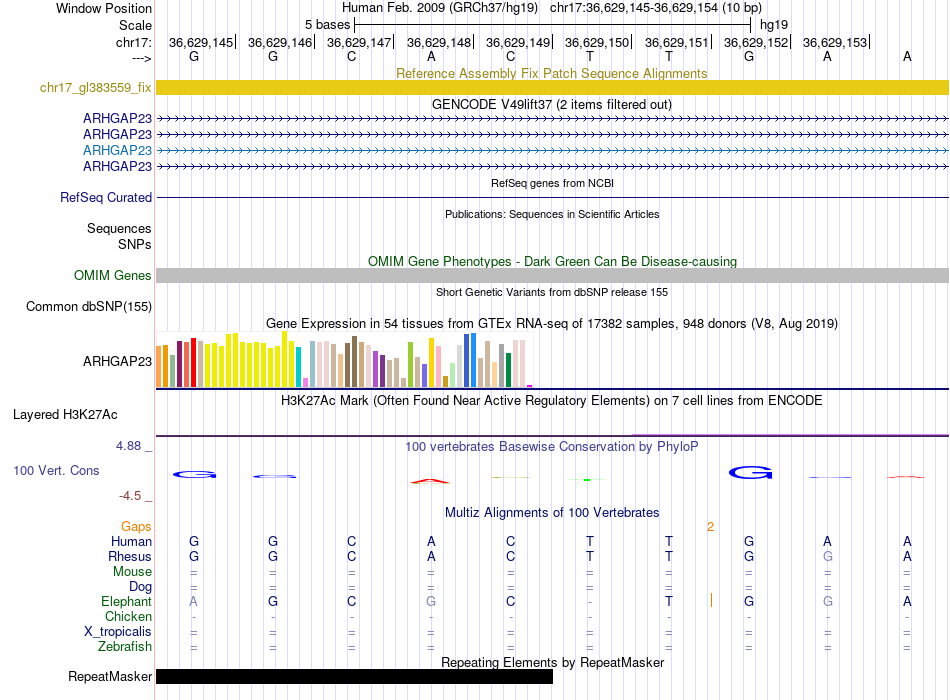This screenshot has height=700, width=950.
Task: Click the orange Gaps label
Action: tap(136, 527)
